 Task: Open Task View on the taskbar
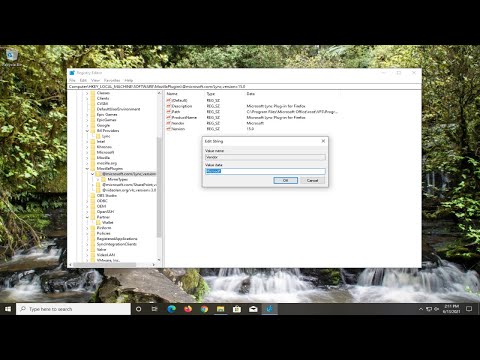(154, 309)
